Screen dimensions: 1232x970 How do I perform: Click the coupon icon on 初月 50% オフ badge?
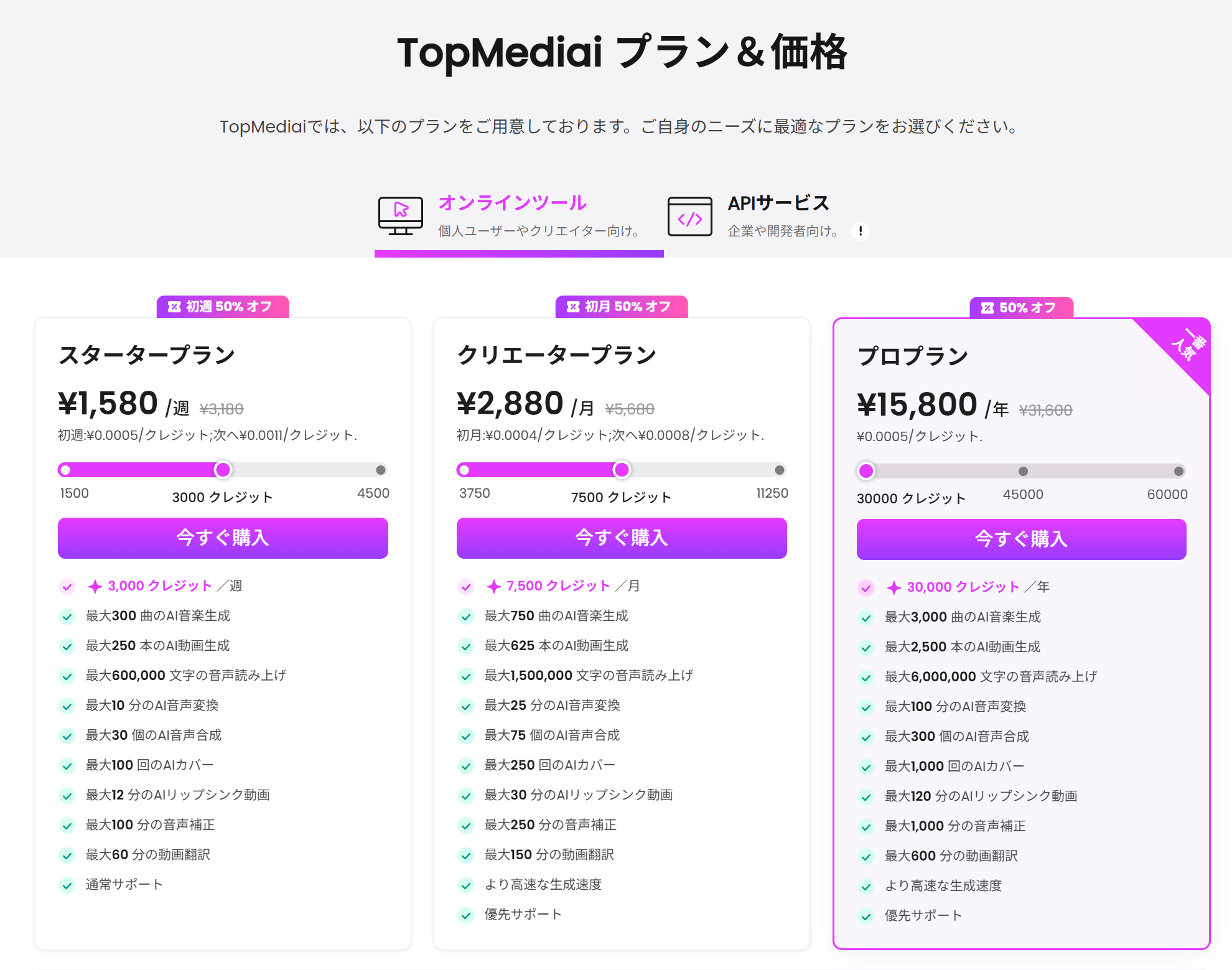(x=574, y=305)
